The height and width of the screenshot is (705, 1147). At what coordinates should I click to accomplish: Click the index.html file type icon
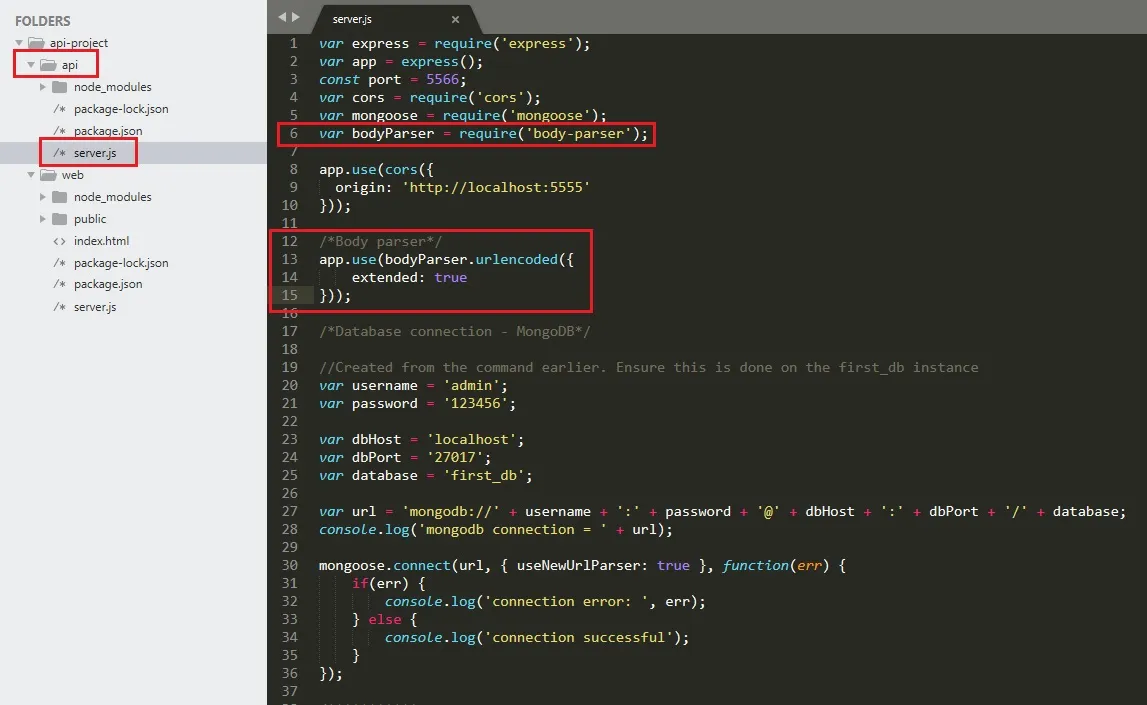59,241
